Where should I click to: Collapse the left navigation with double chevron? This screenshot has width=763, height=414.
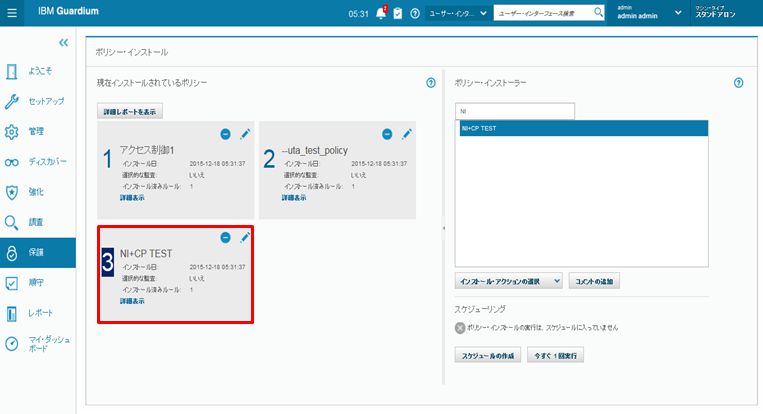(x=64, y=43)
